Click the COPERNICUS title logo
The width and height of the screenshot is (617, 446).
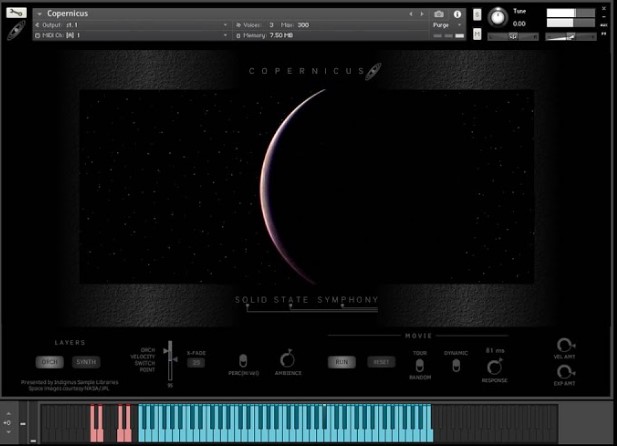[315, 71]
